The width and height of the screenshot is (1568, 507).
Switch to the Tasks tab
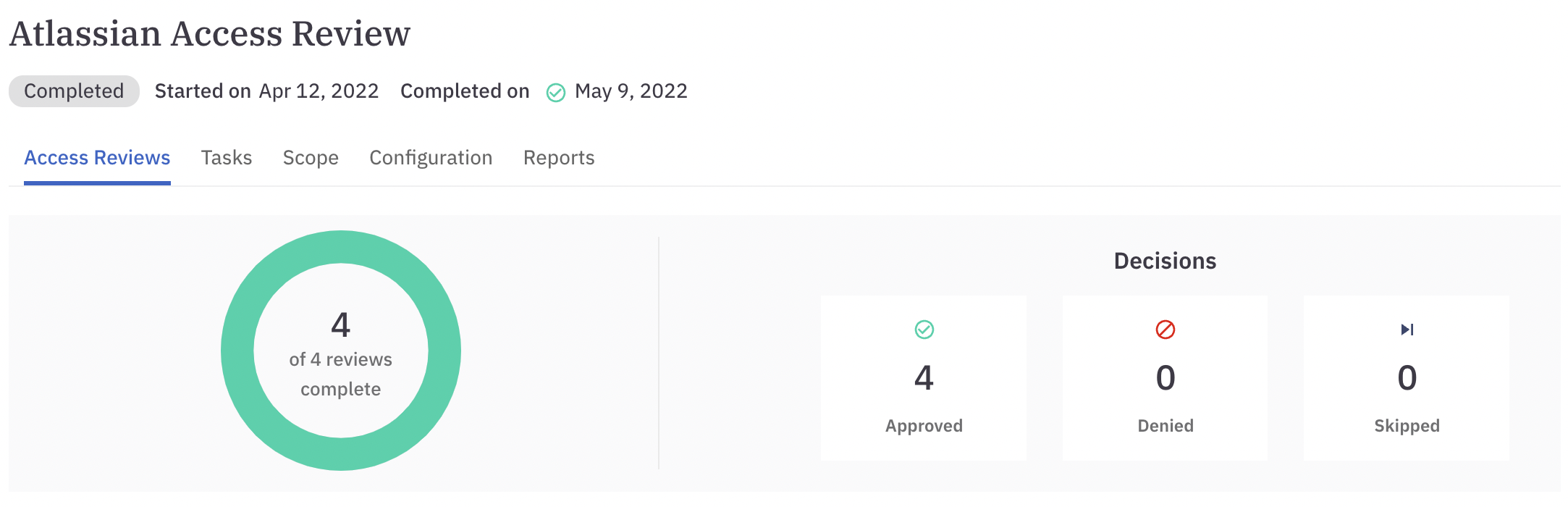pyautogui.click(x=227, y=158)
